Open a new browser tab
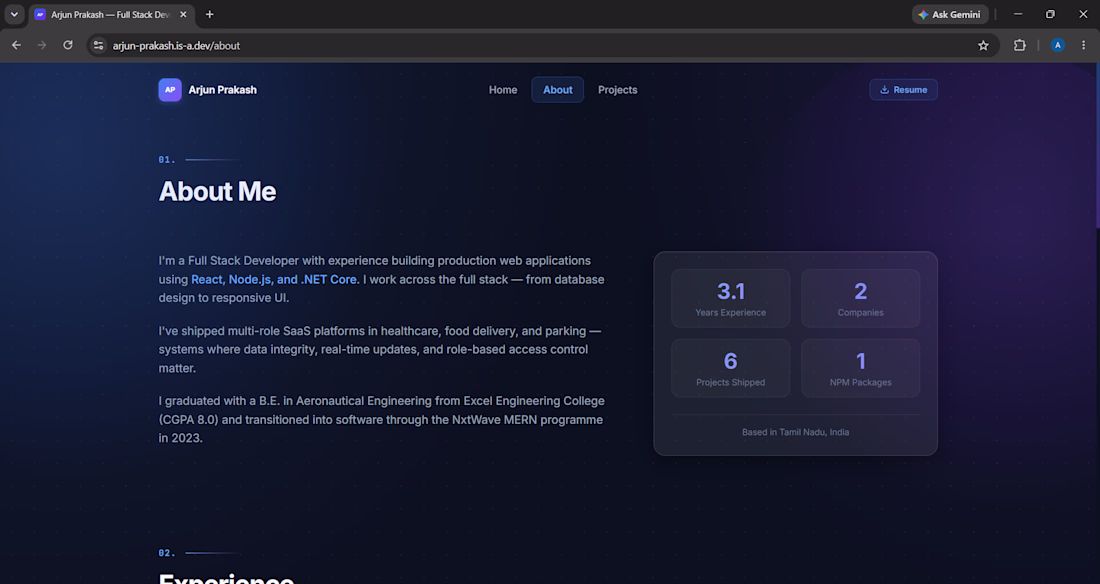The width and height of the screenshot is (1100, 584). pyautogui.click(x=209, y=14)
